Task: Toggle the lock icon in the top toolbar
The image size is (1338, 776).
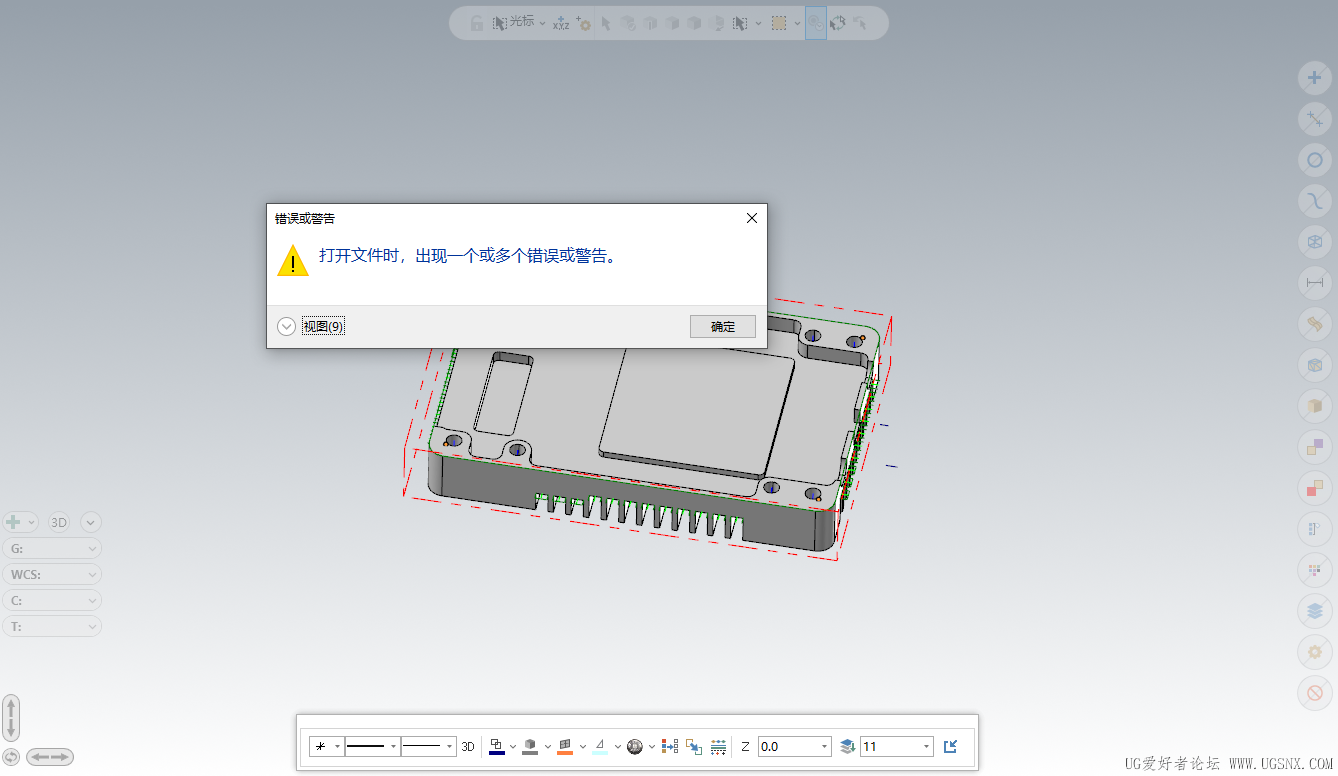Action: (477, 22)
